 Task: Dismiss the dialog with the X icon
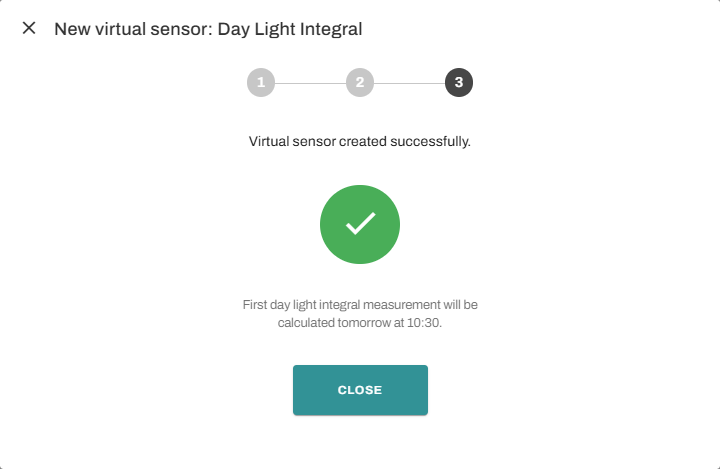pos(29,28)
